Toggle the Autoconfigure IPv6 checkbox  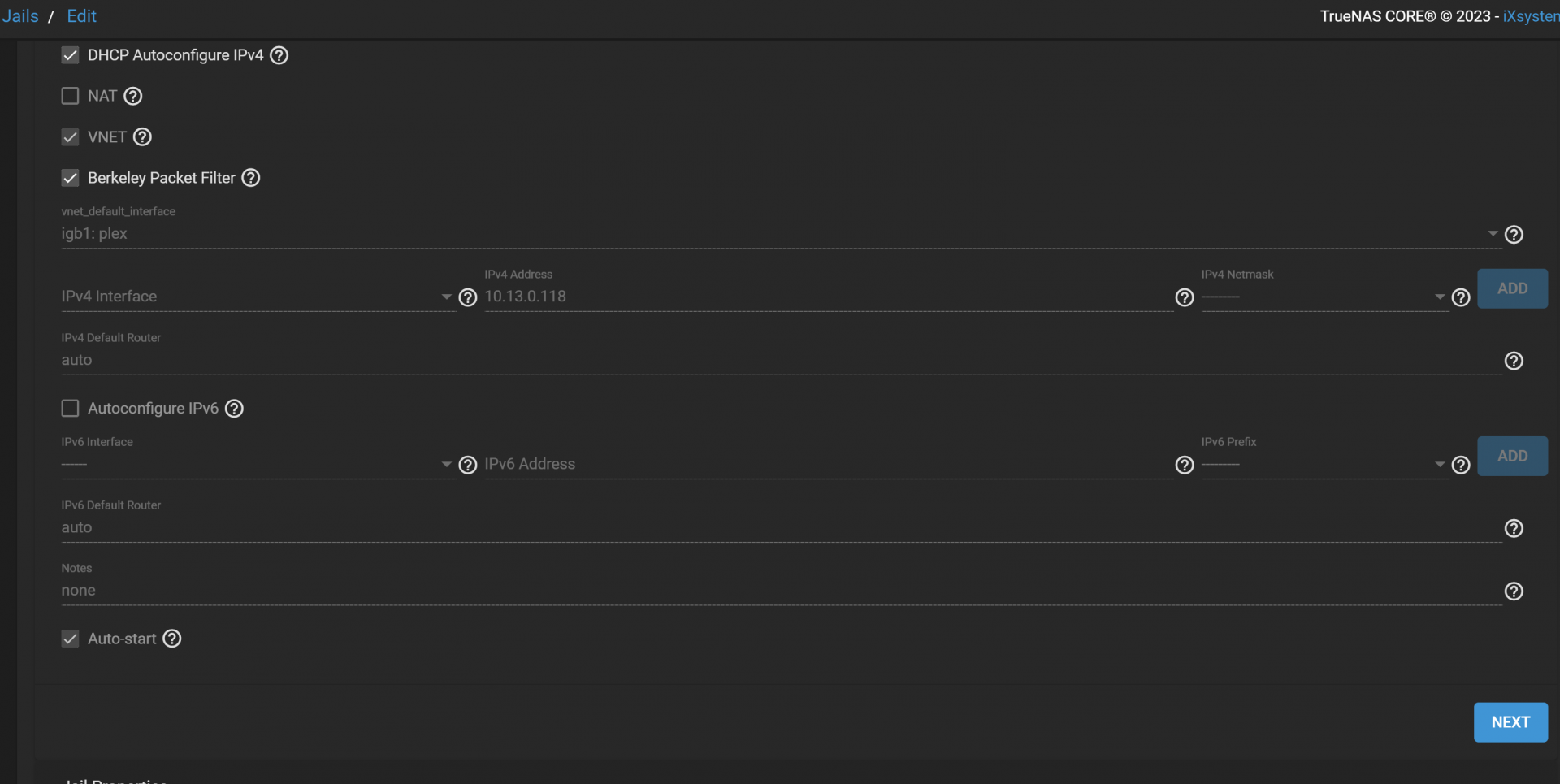click(x=71, y=408)
